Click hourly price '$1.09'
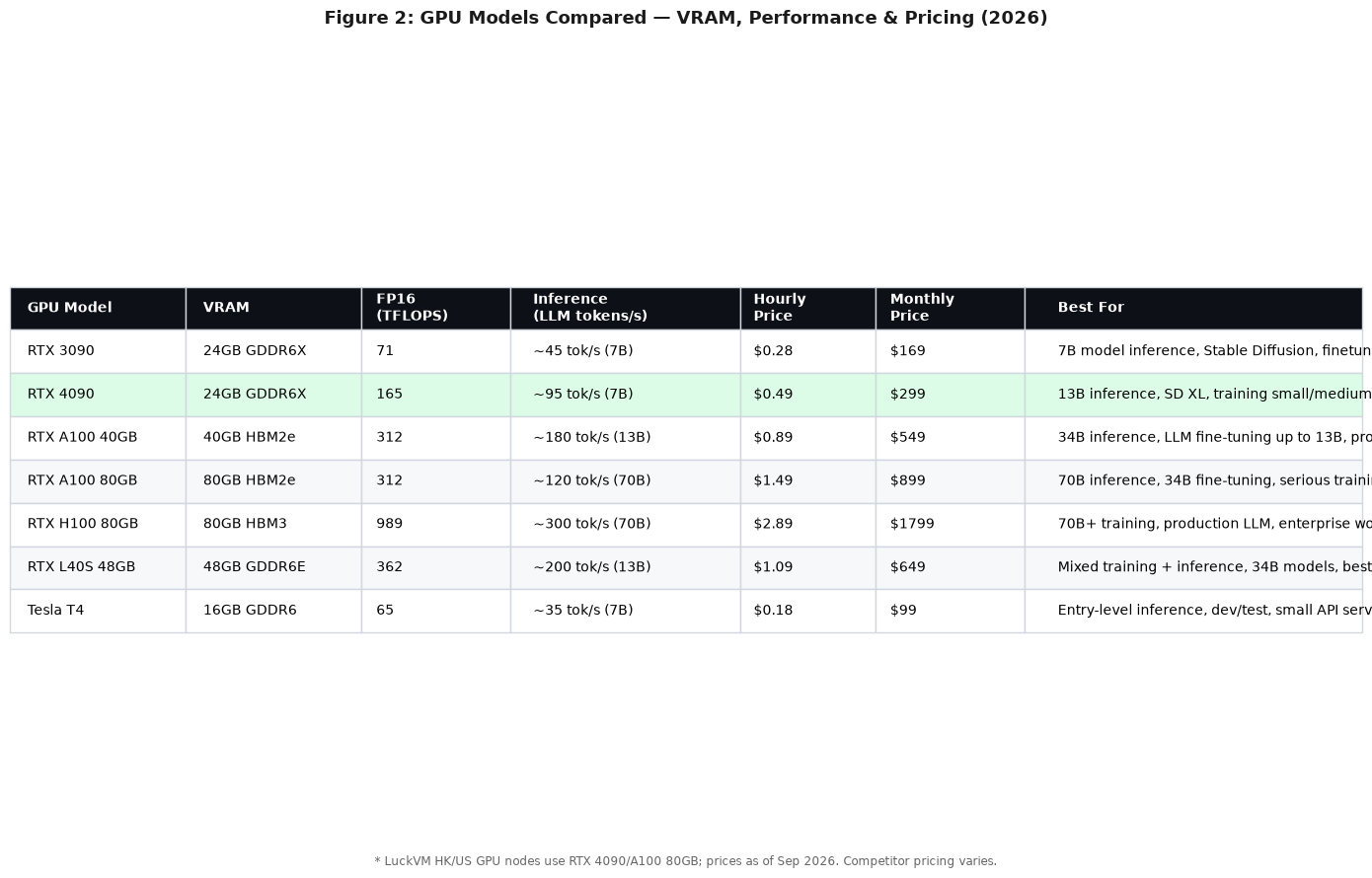Screen dimensions: 1372x878 click(807, 568)
